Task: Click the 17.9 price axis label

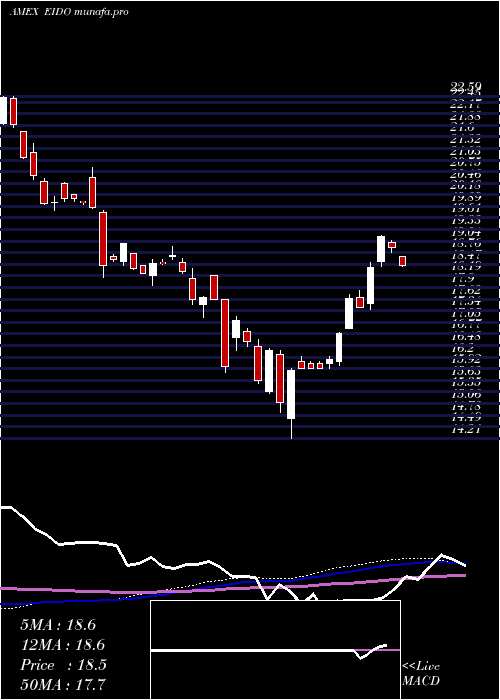Action: [x=462, y=279]
